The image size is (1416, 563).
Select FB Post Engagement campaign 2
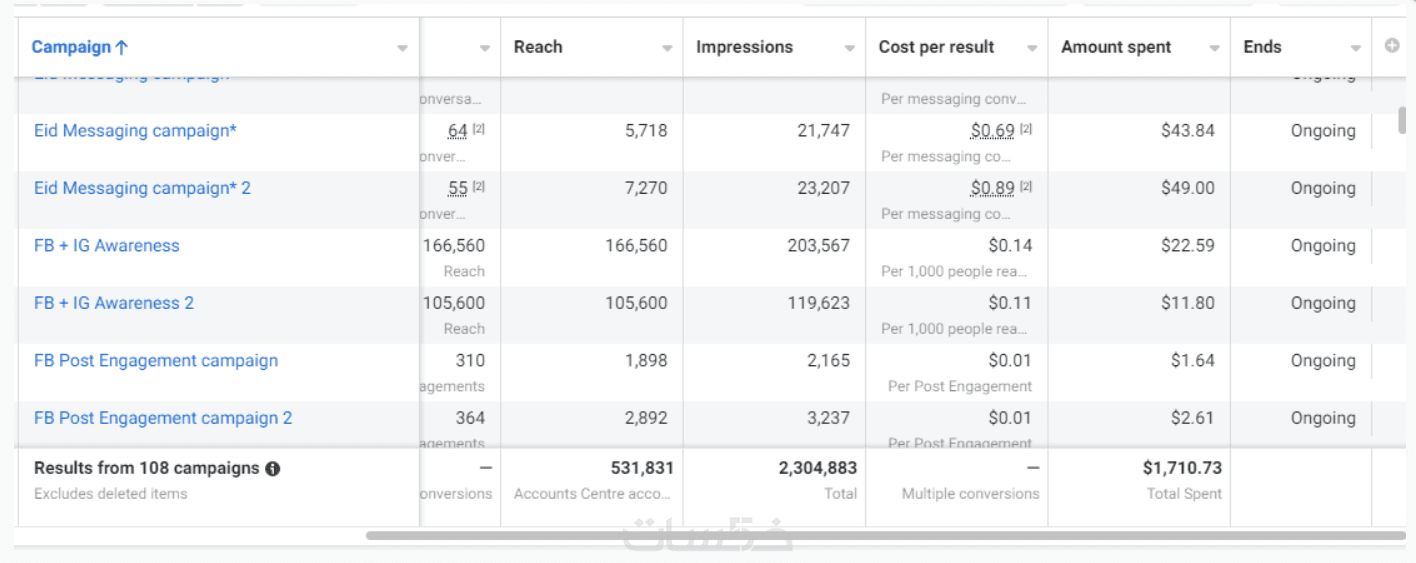163,418
